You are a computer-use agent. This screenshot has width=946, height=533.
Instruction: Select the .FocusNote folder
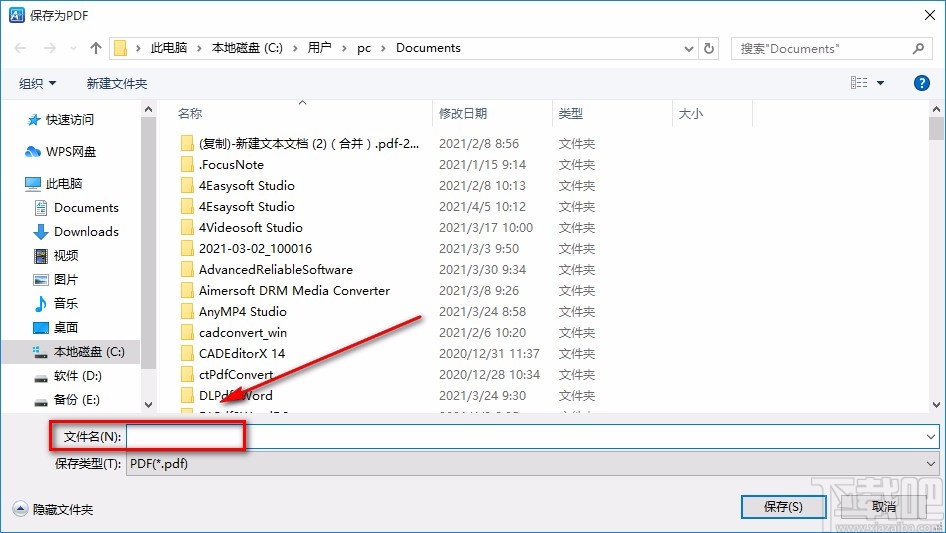(223, 165)
